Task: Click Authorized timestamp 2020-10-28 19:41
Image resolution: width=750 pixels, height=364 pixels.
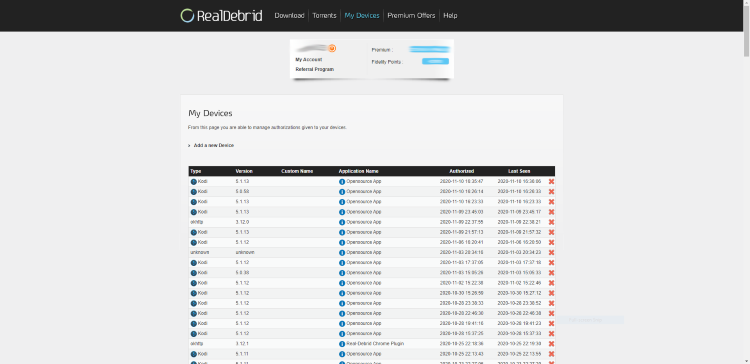Action: pyautogui.click(x=462, y=323)
